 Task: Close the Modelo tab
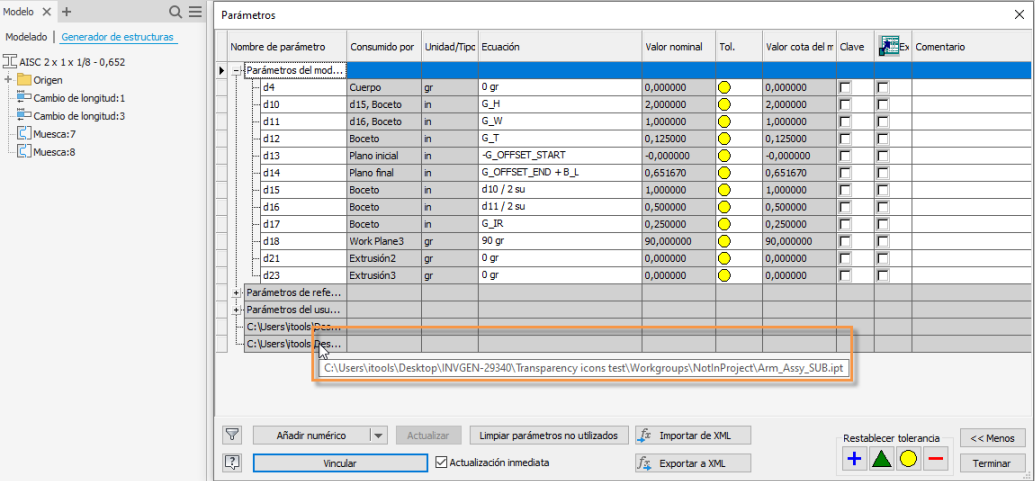pos(46,12)
